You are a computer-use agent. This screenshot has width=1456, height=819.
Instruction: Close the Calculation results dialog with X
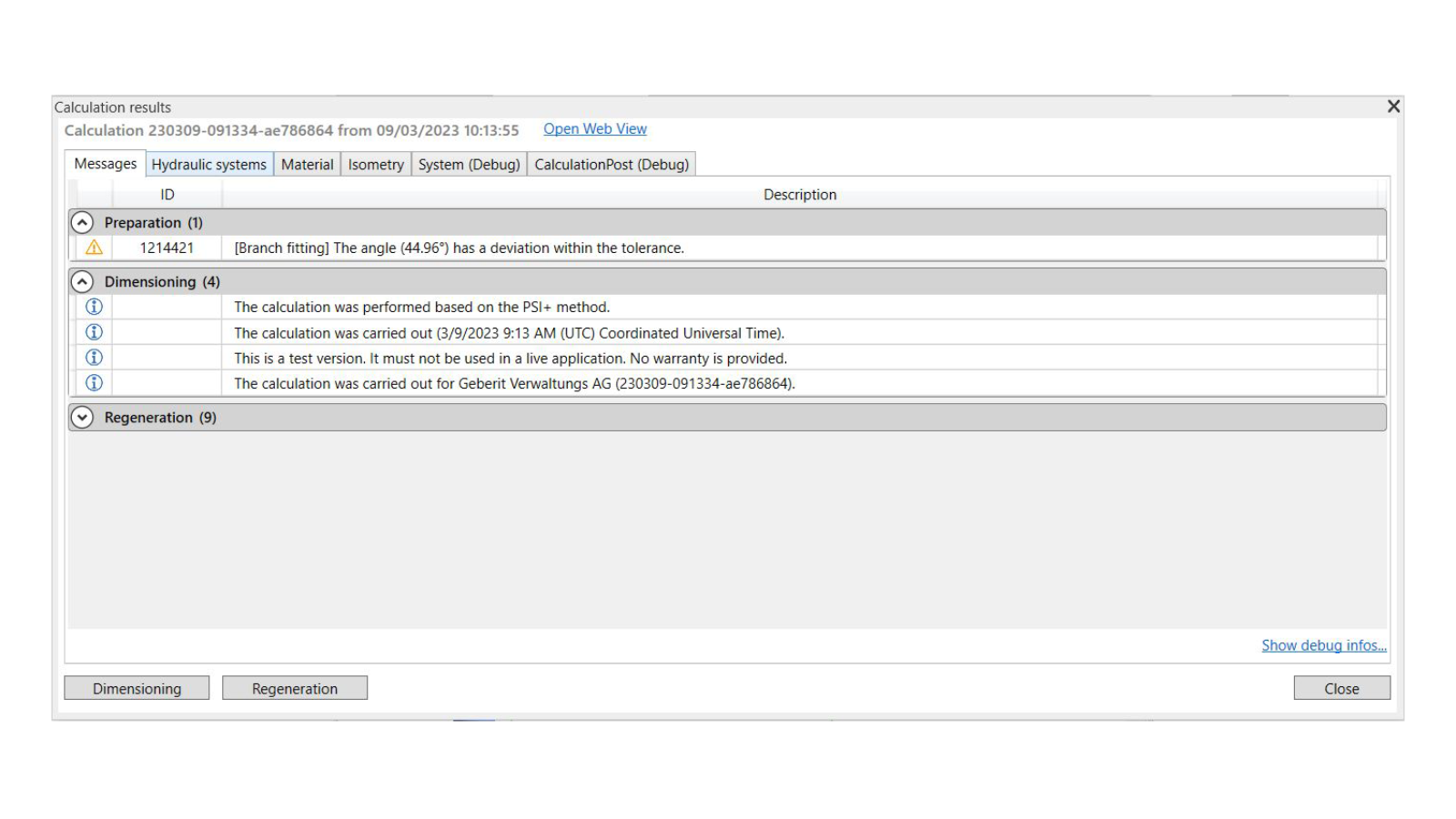[x=1393, y=106]
